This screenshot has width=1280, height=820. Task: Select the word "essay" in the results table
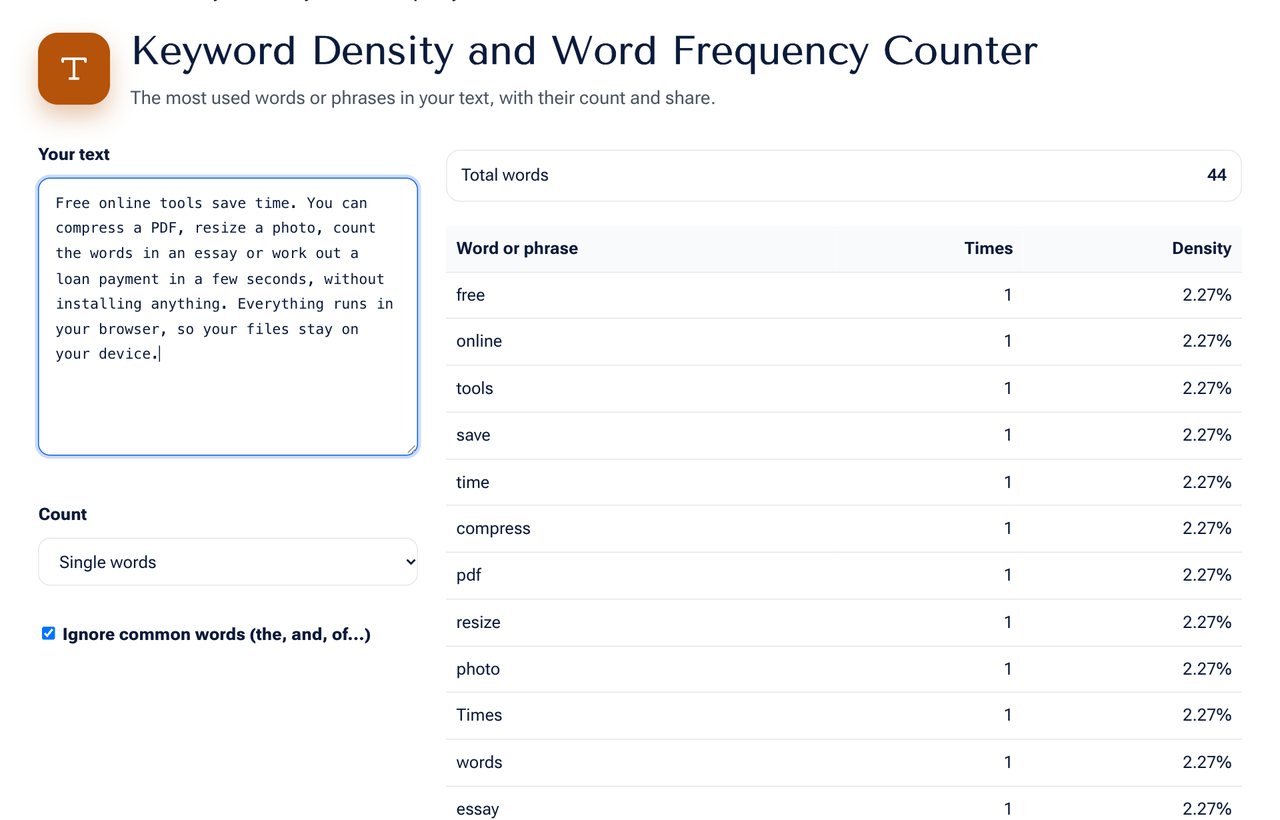(478, 809)
